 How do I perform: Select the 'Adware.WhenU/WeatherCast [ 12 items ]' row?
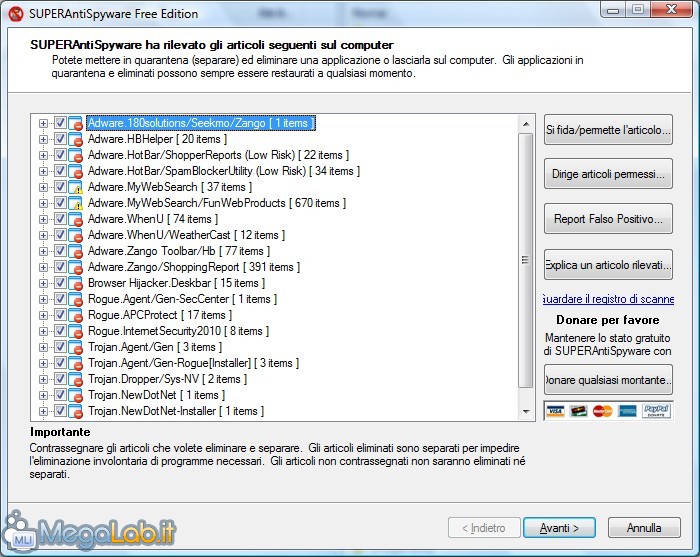(x=186, y=235)
